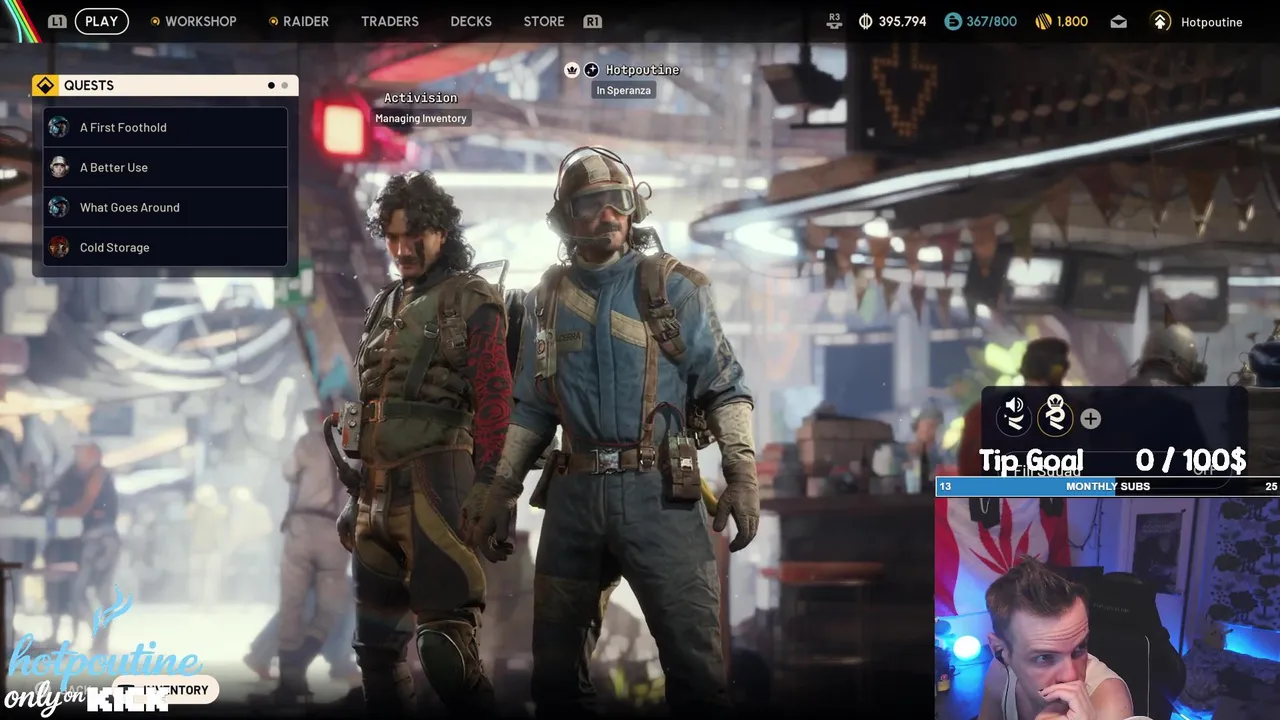Click the R3 stick prompt icon
This screenshot has width=1280, height=720.
point(835,21)
